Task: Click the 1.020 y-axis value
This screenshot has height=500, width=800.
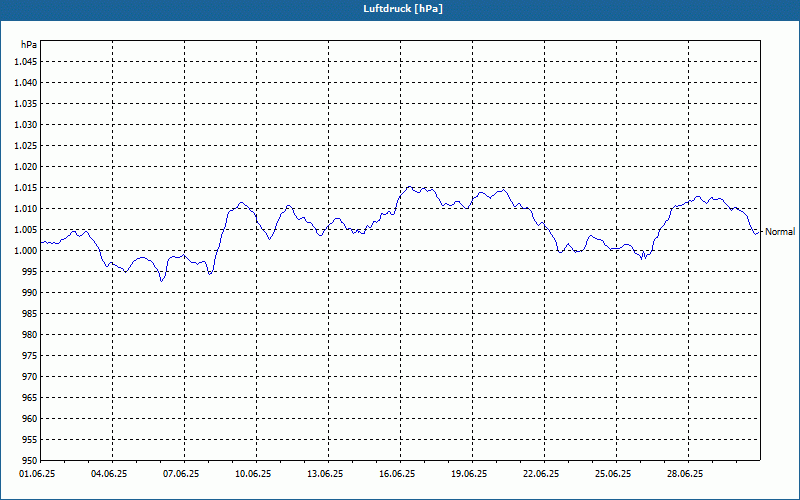Action: [26, 167]
